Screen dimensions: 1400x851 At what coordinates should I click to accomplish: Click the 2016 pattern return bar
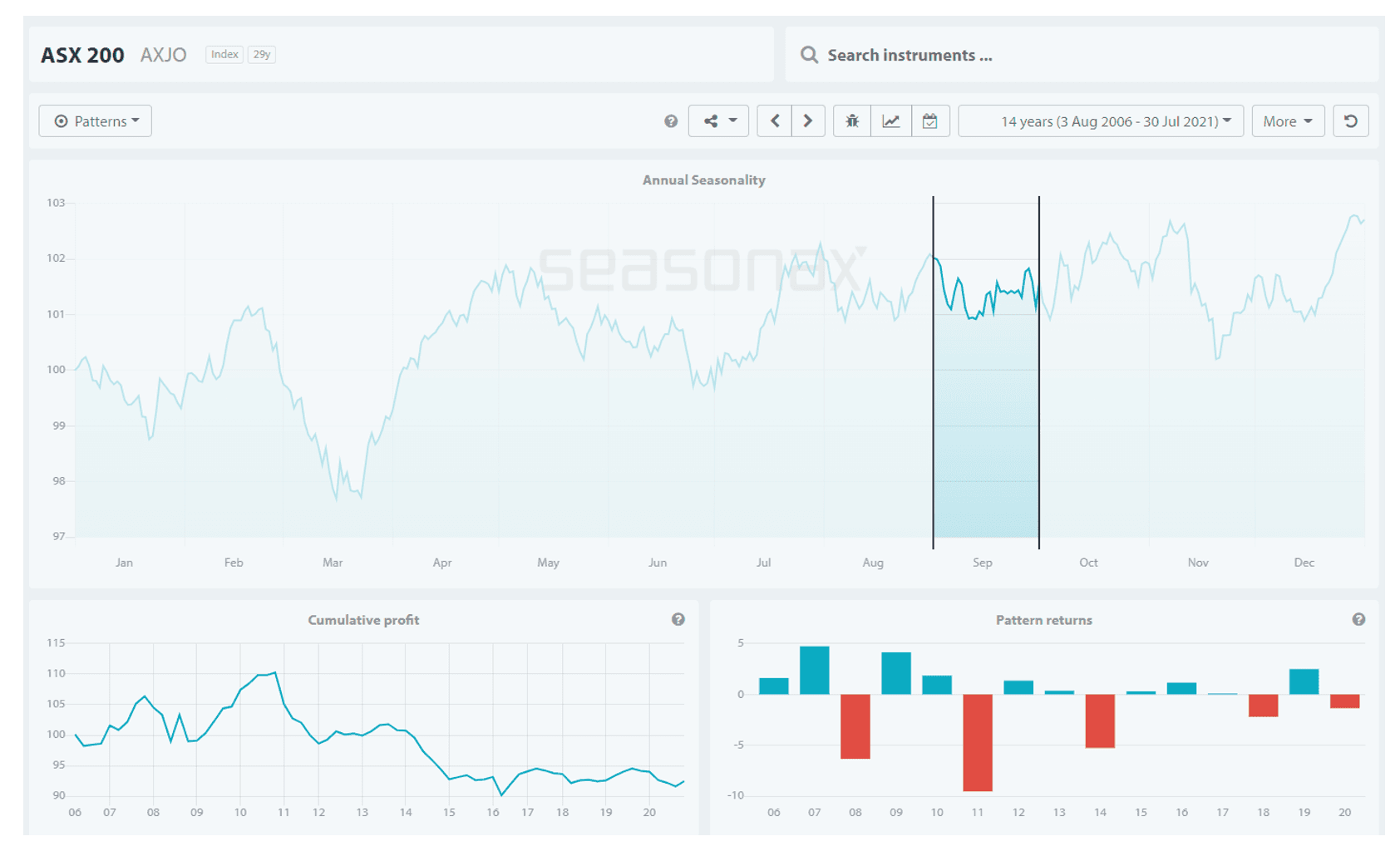(x=1181, y=688)
